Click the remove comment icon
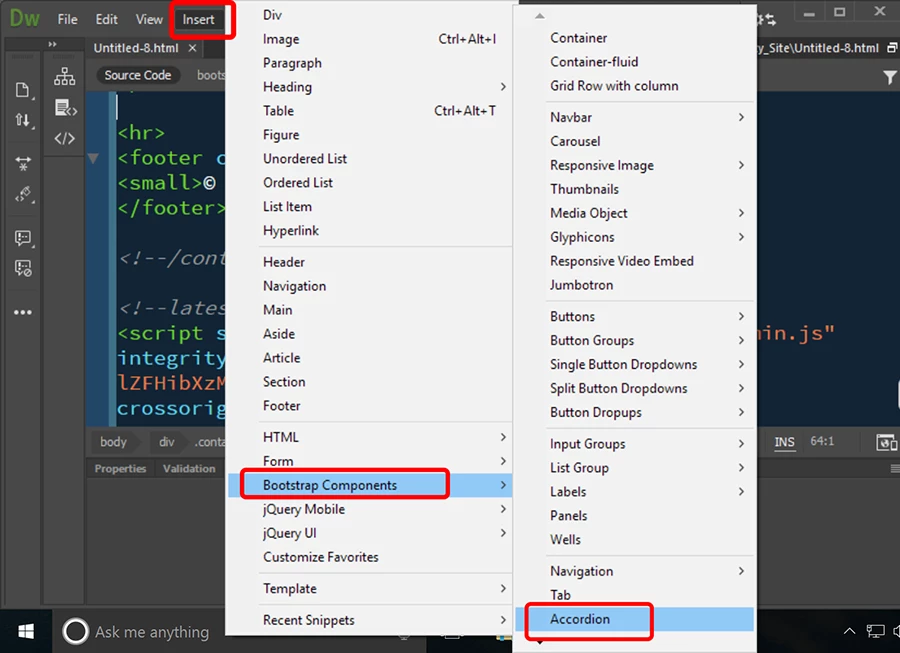 [23, 268]
